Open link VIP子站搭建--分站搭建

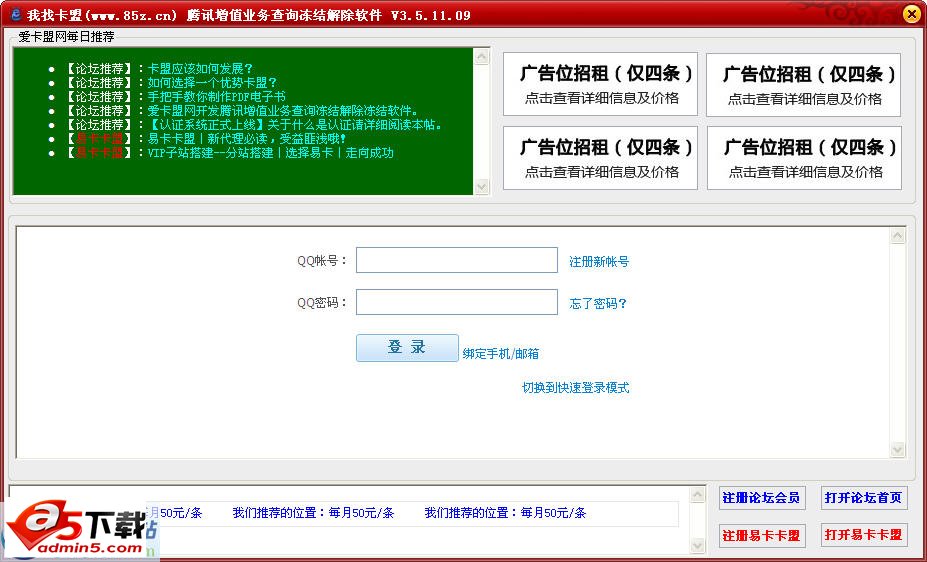270,153
